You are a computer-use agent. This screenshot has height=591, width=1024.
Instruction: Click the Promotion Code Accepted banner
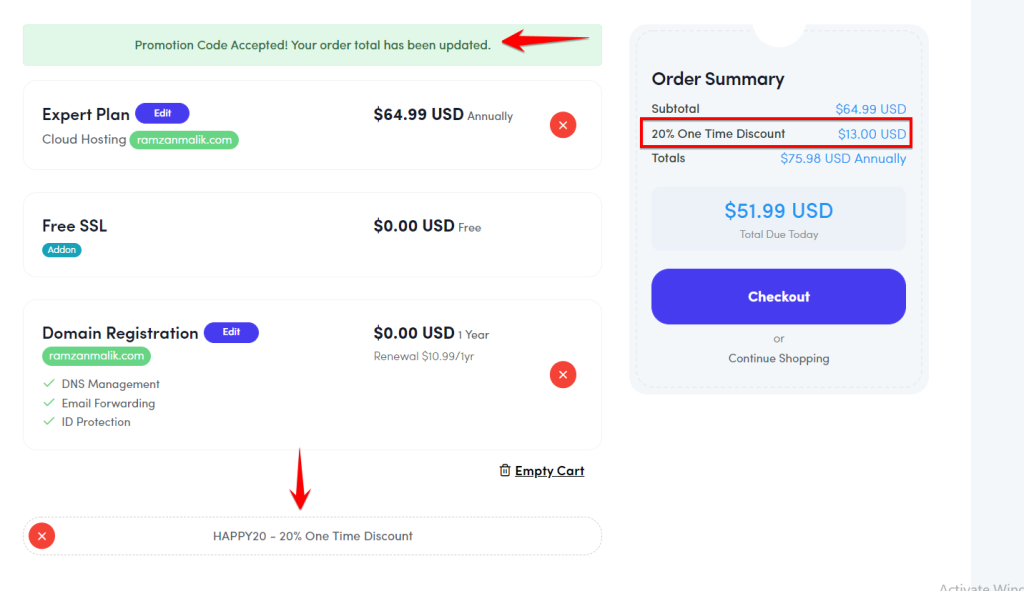point(312,45)
